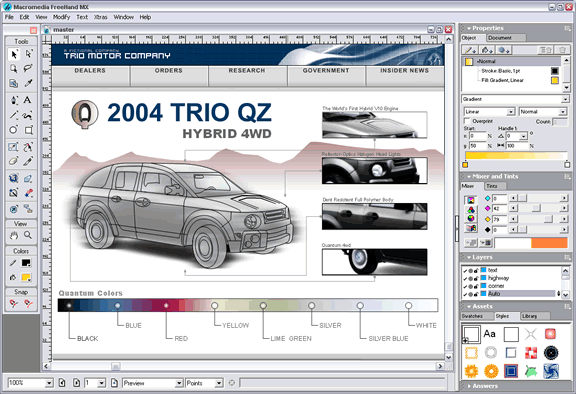Open the Linear gradient type dropdown
Image resolution: width=576 pixels, height=394 pixels.
[x=511, y=112]
